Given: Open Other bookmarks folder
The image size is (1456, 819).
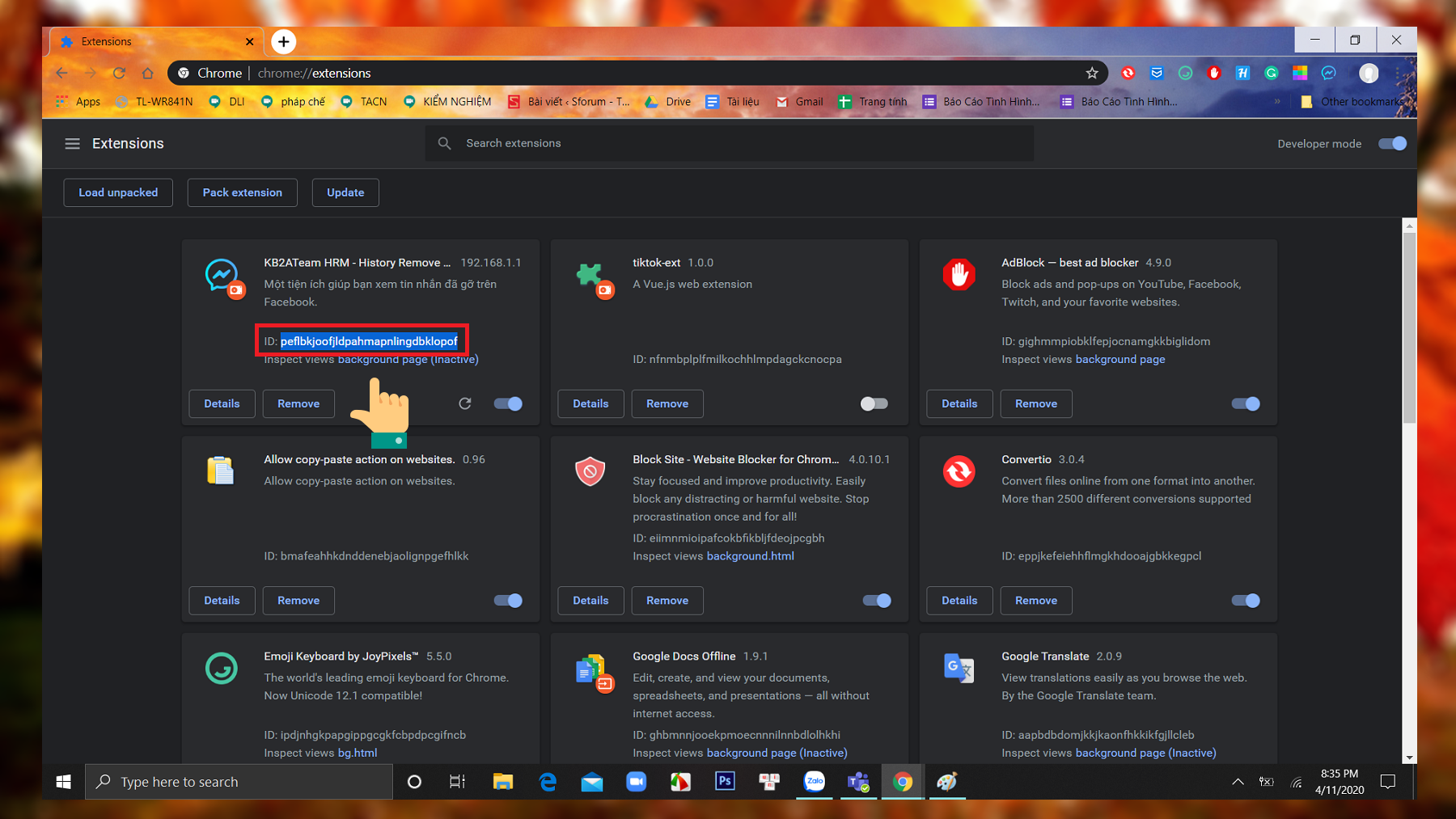Looking at the screenshot, I should 1356,102.
